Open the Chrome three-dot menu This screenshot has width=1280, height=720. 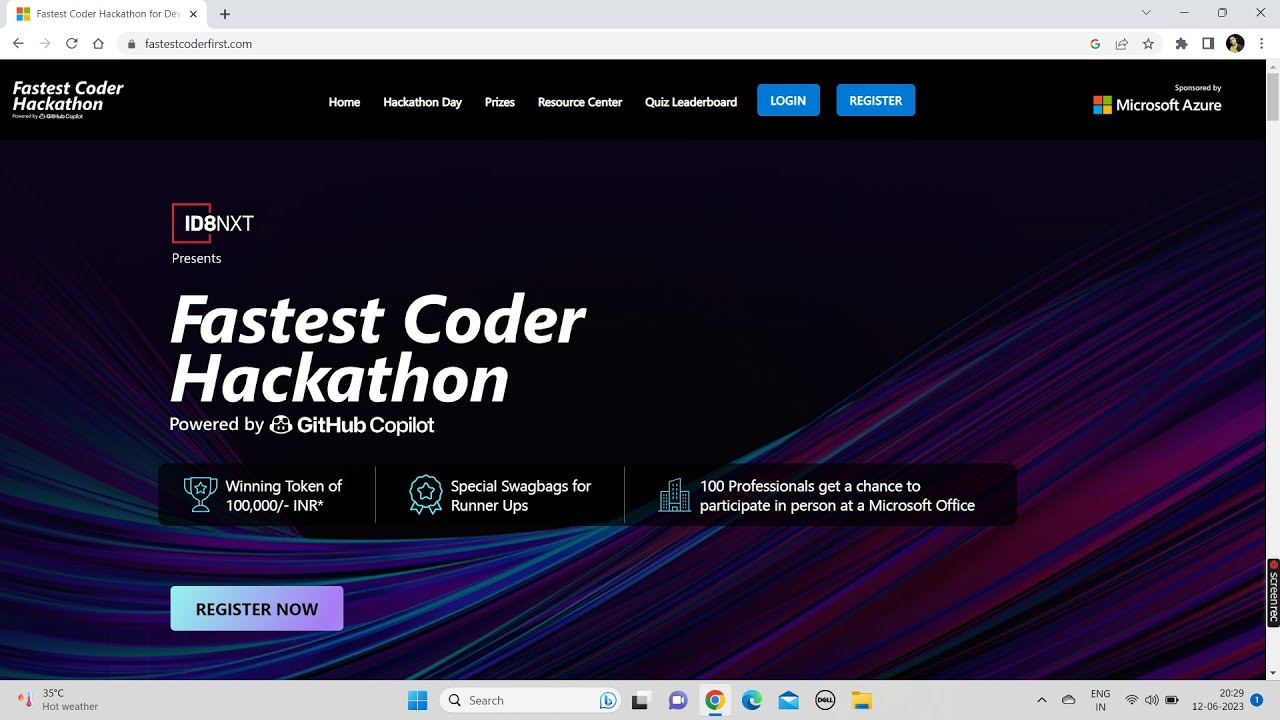(1262, 44)
